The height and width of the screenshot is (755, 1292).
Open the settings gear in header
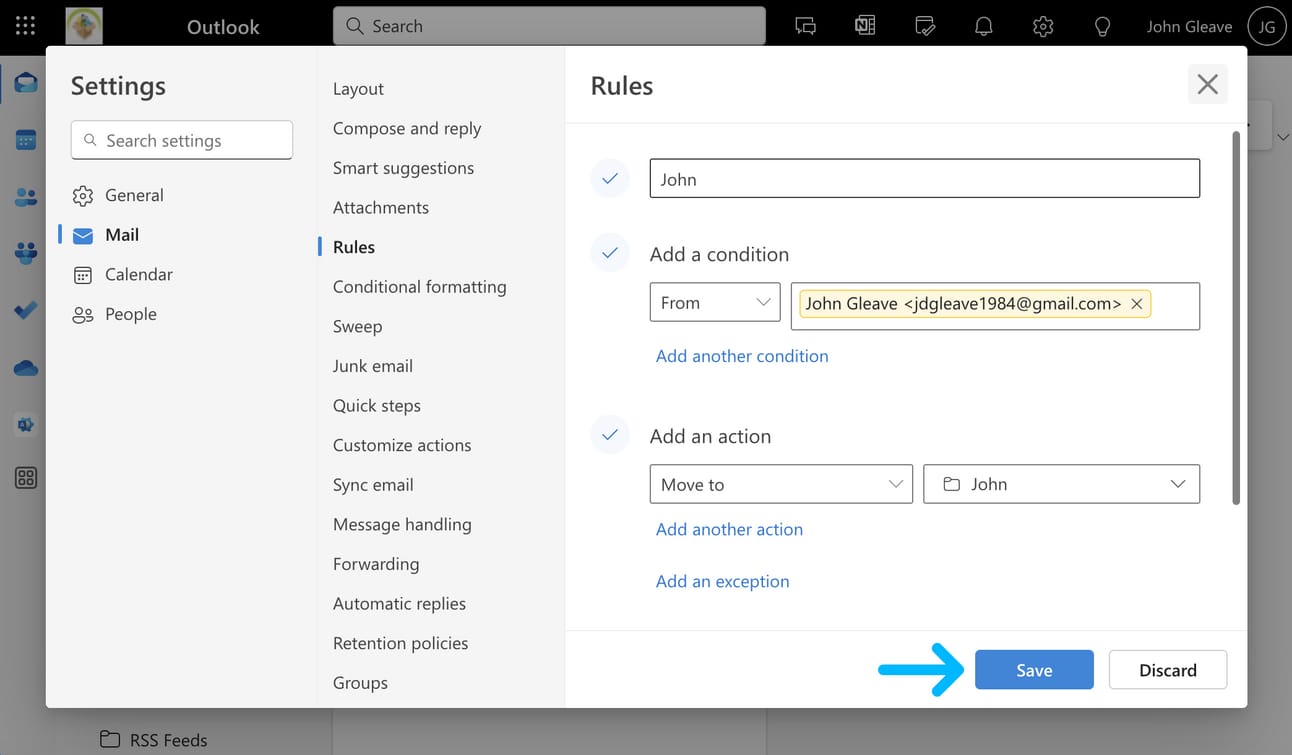point(1043,27)
